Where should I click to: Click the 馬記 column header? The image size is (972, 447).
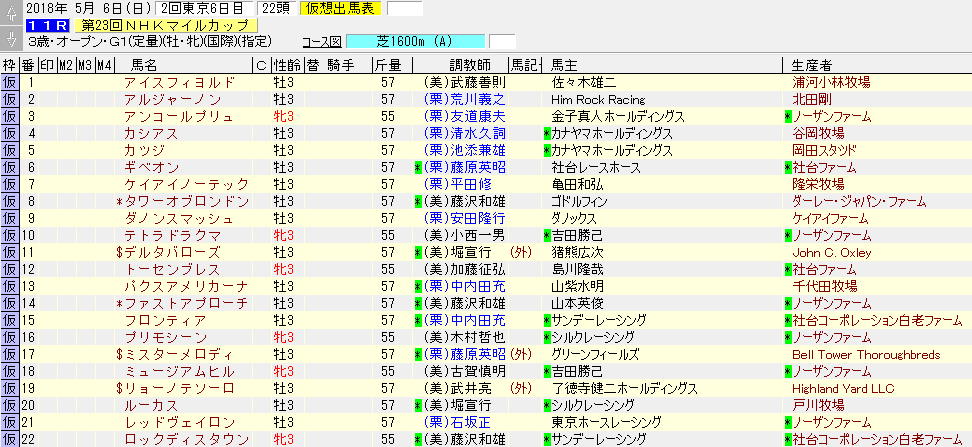(x=524, y=65)
